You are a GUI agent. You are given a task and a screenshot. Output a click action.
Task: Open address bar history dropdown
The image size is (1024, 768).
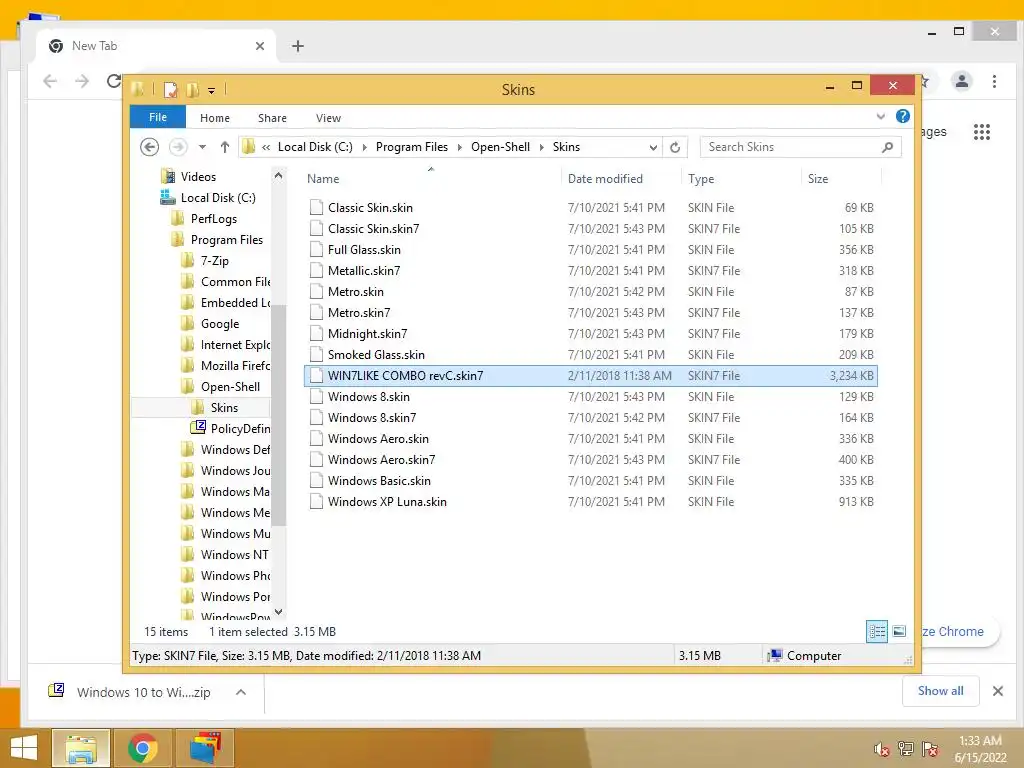pyautogui.click(x=653, y=148)
